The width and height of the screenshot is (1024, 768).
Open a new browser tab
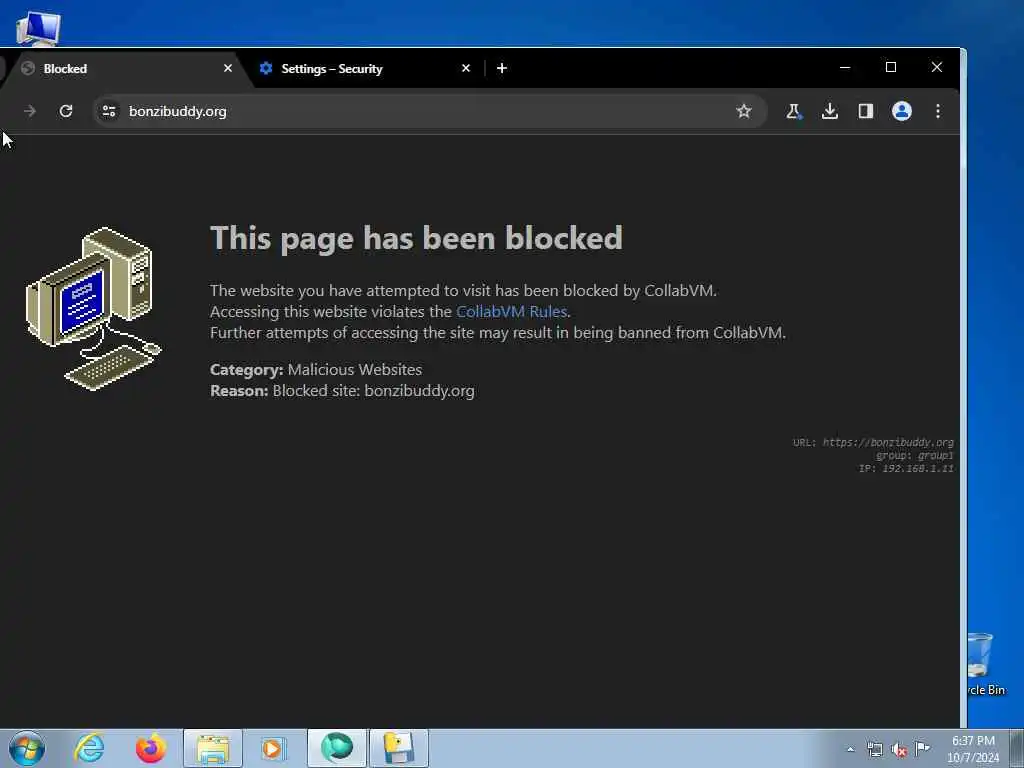[502, 68]
